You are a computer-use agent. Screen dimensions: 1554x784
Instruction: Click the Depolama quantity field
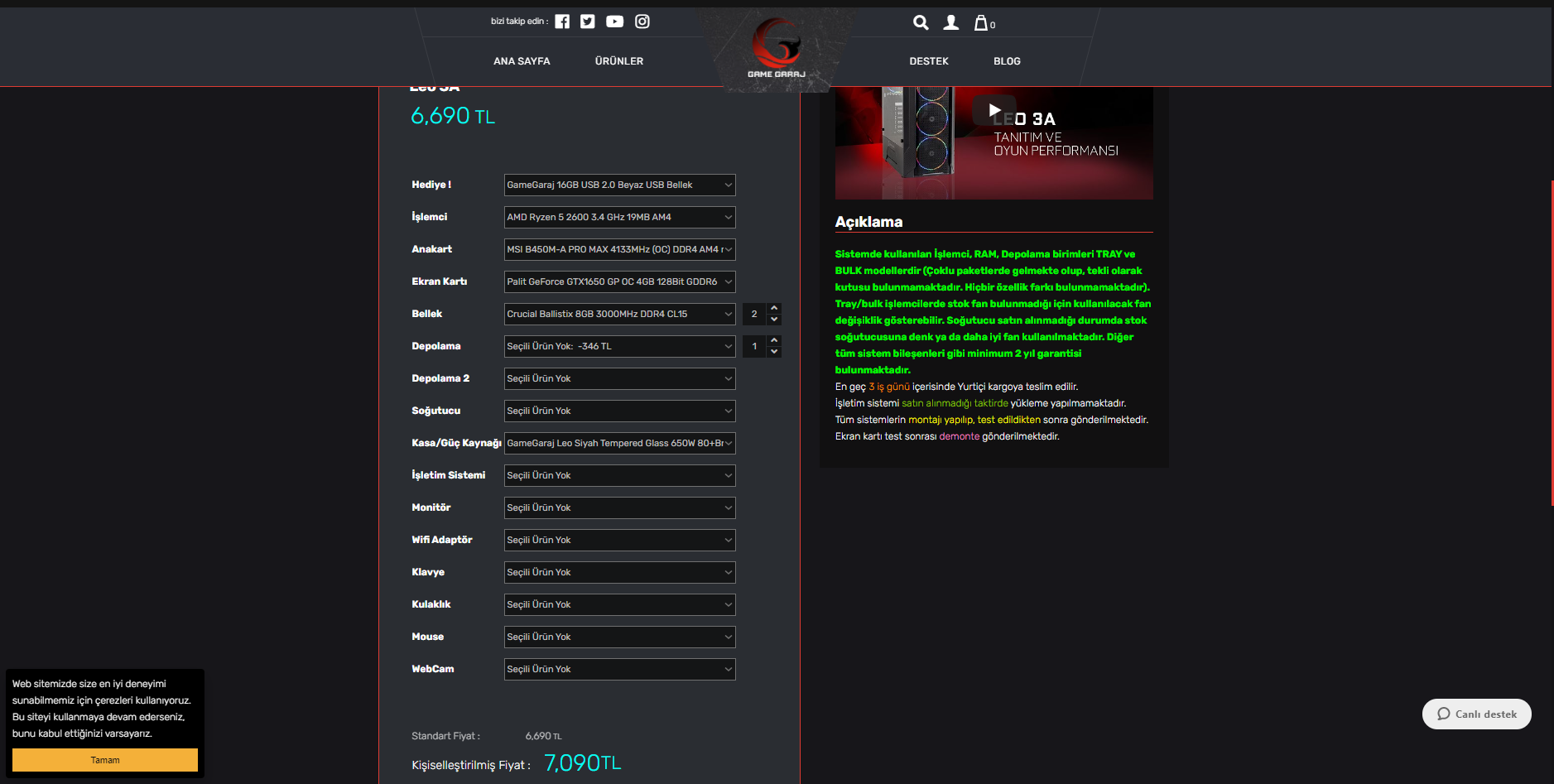(755, 347)
